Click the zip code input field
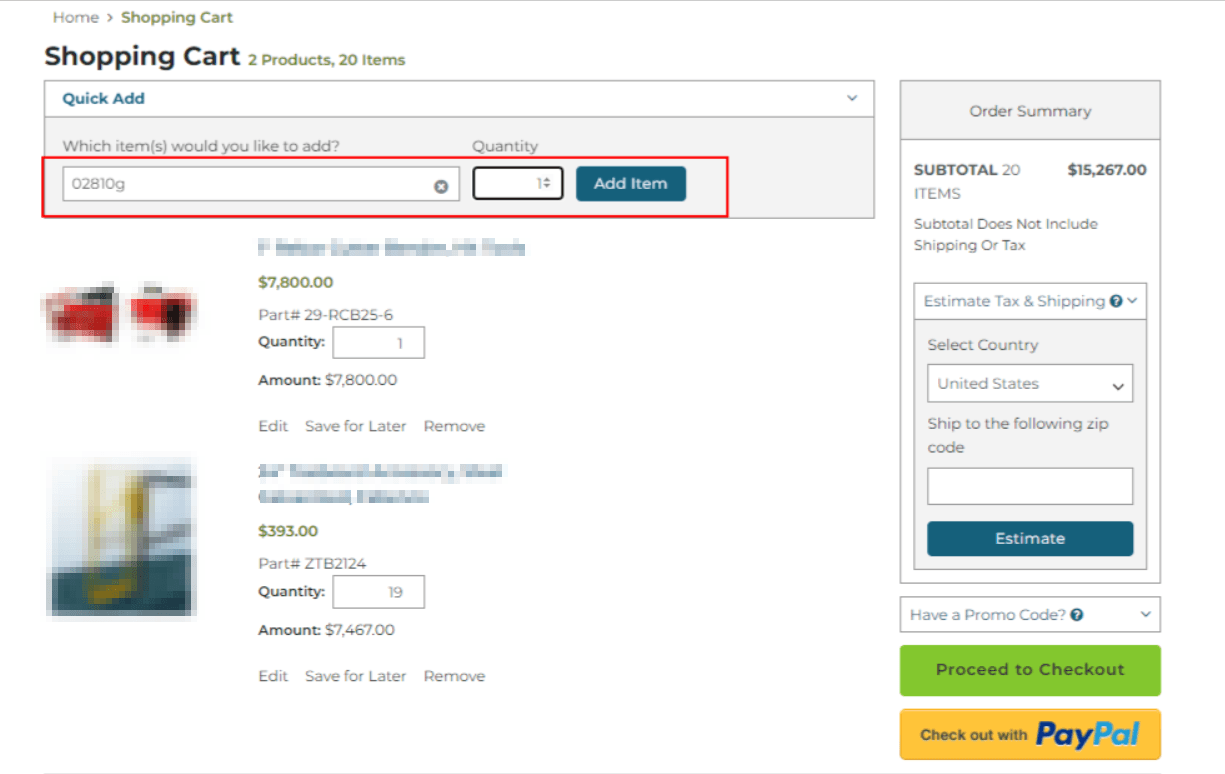1225x774 pixels. pyautogui.click(x=1029, y=486)
